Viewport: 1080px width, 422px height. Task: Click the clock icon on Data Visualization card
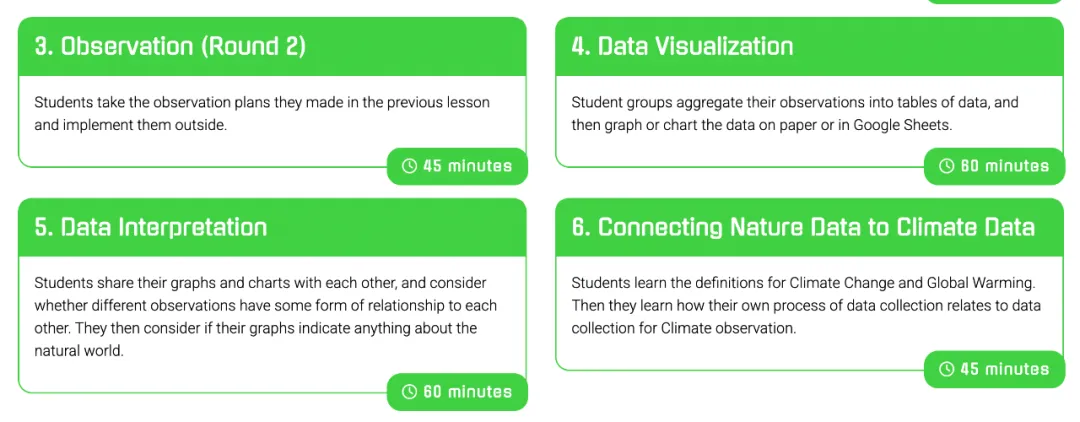(x=946, y=166)
